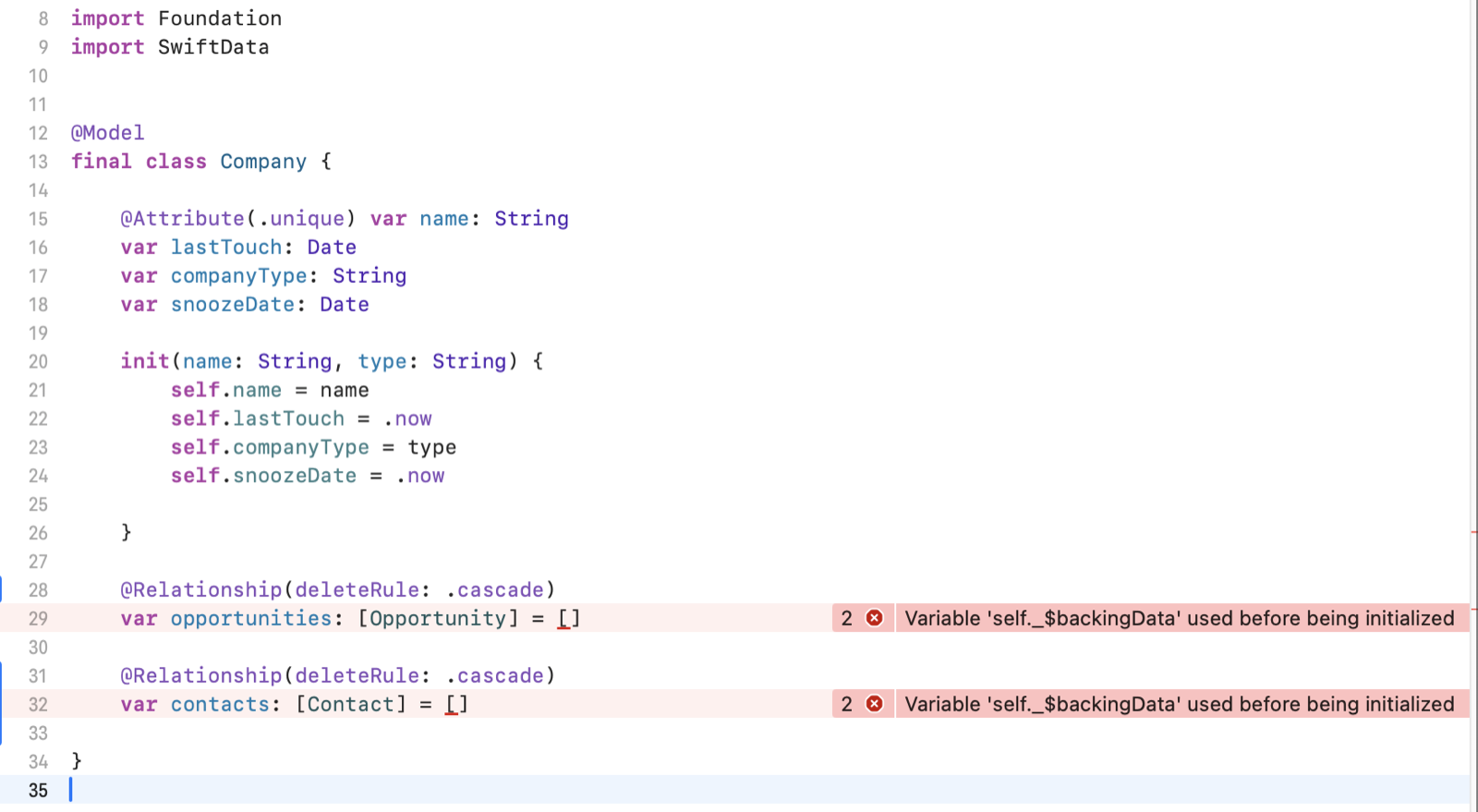Click 'Date' type on line 16
Screen dimensions: 1478x812
coord(332,248)
